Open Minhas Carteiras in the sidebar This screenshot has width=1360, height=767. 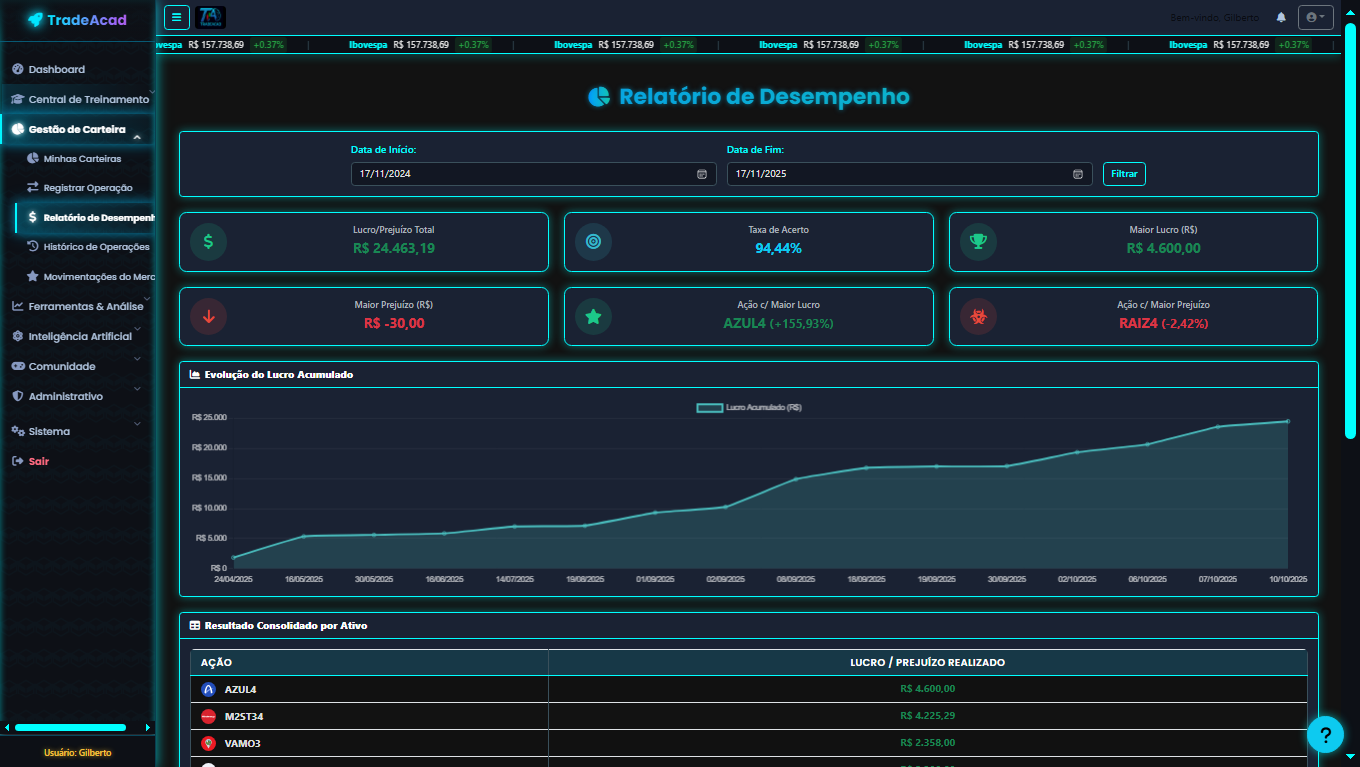point(82,159)
